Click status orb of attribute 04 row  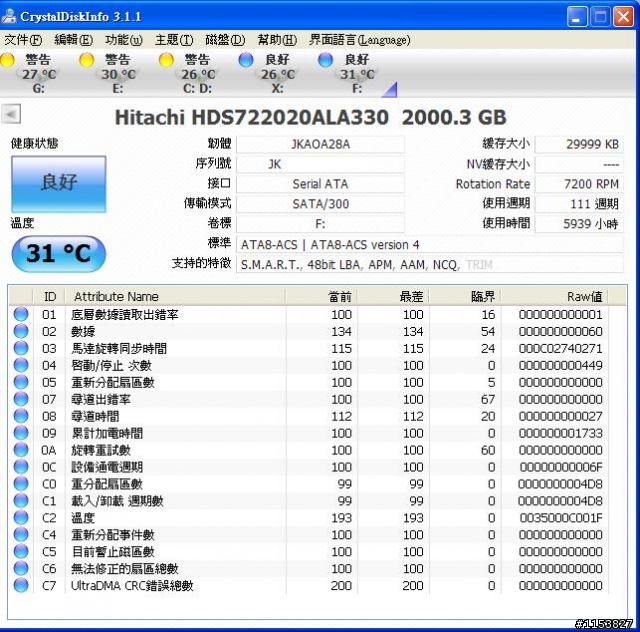(21, 365)
